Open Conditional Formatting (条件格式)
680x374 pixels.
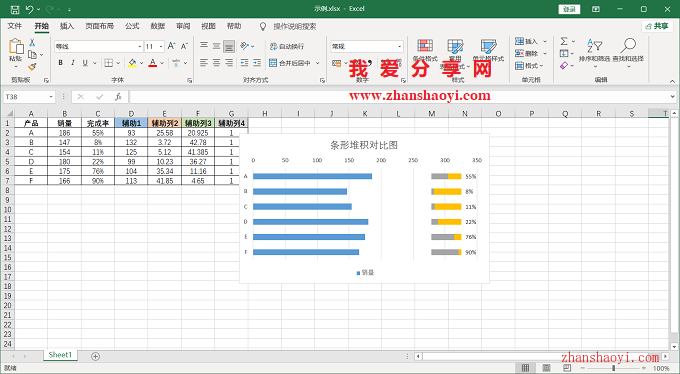pyautogui.click(x=425, y=50)
